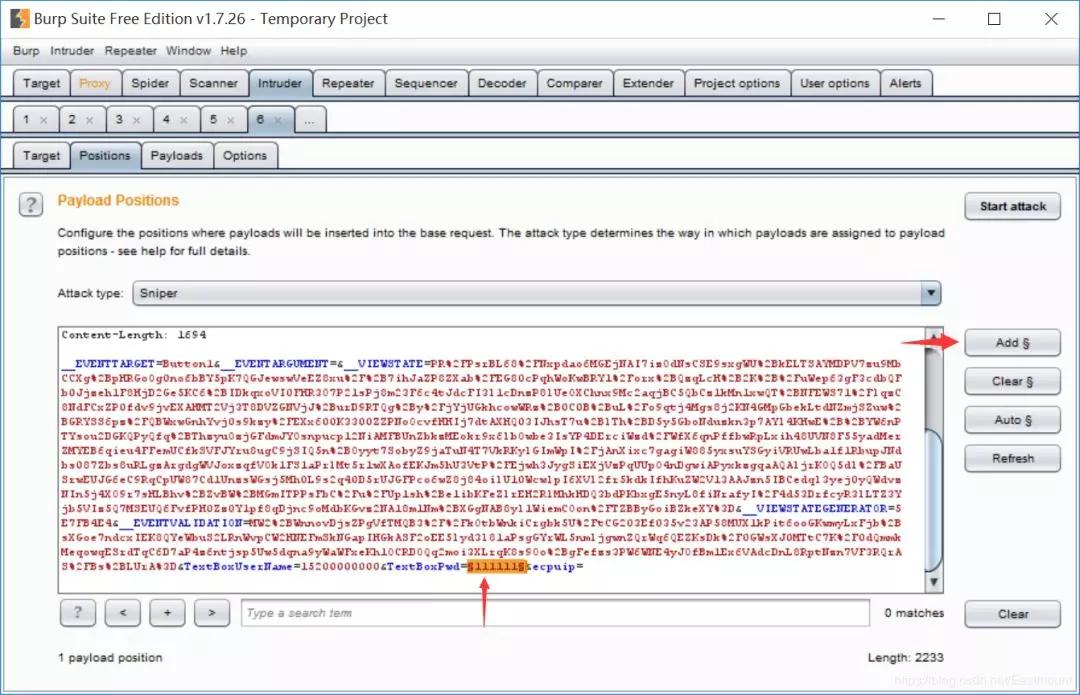Open the Repeater menu
The width and height of the screenshot is (1080, 695).
(131, 51)
